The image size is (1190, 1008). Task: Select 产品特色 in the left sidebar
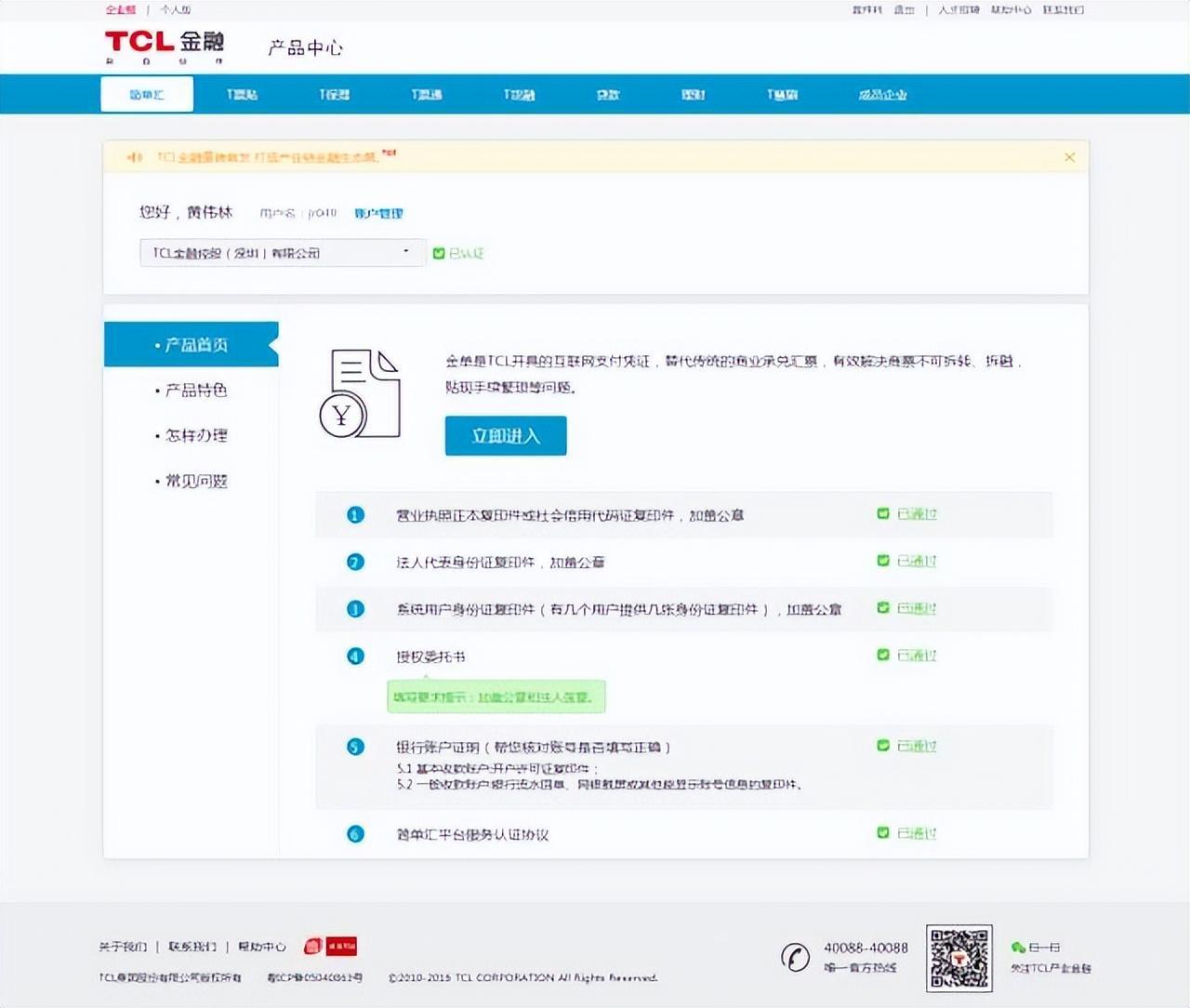click(192, 391)
